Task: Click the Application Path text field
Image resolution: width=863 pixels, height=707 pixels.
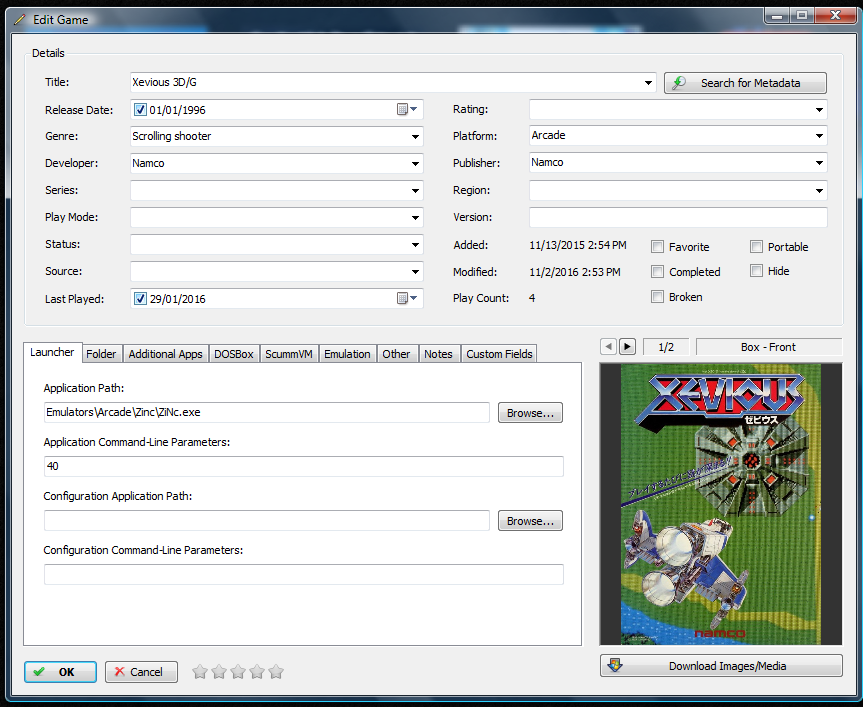Action: [266, 412]
